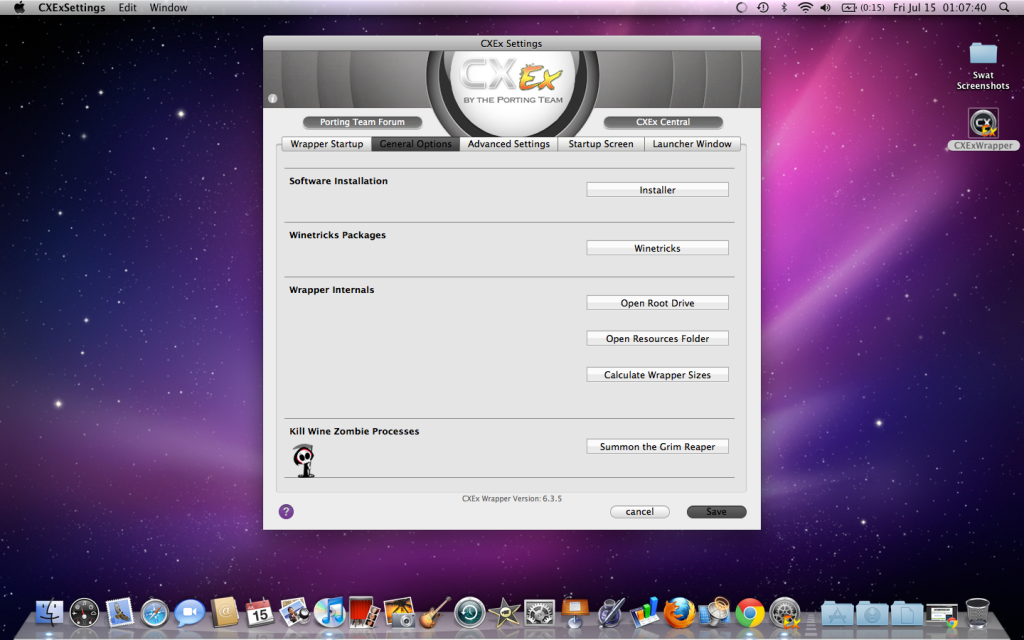Image resolution: width=1024 pixels, height=640 pixels.
Task: Open Address Book in the Dock
Action: [x=225, y=613]
